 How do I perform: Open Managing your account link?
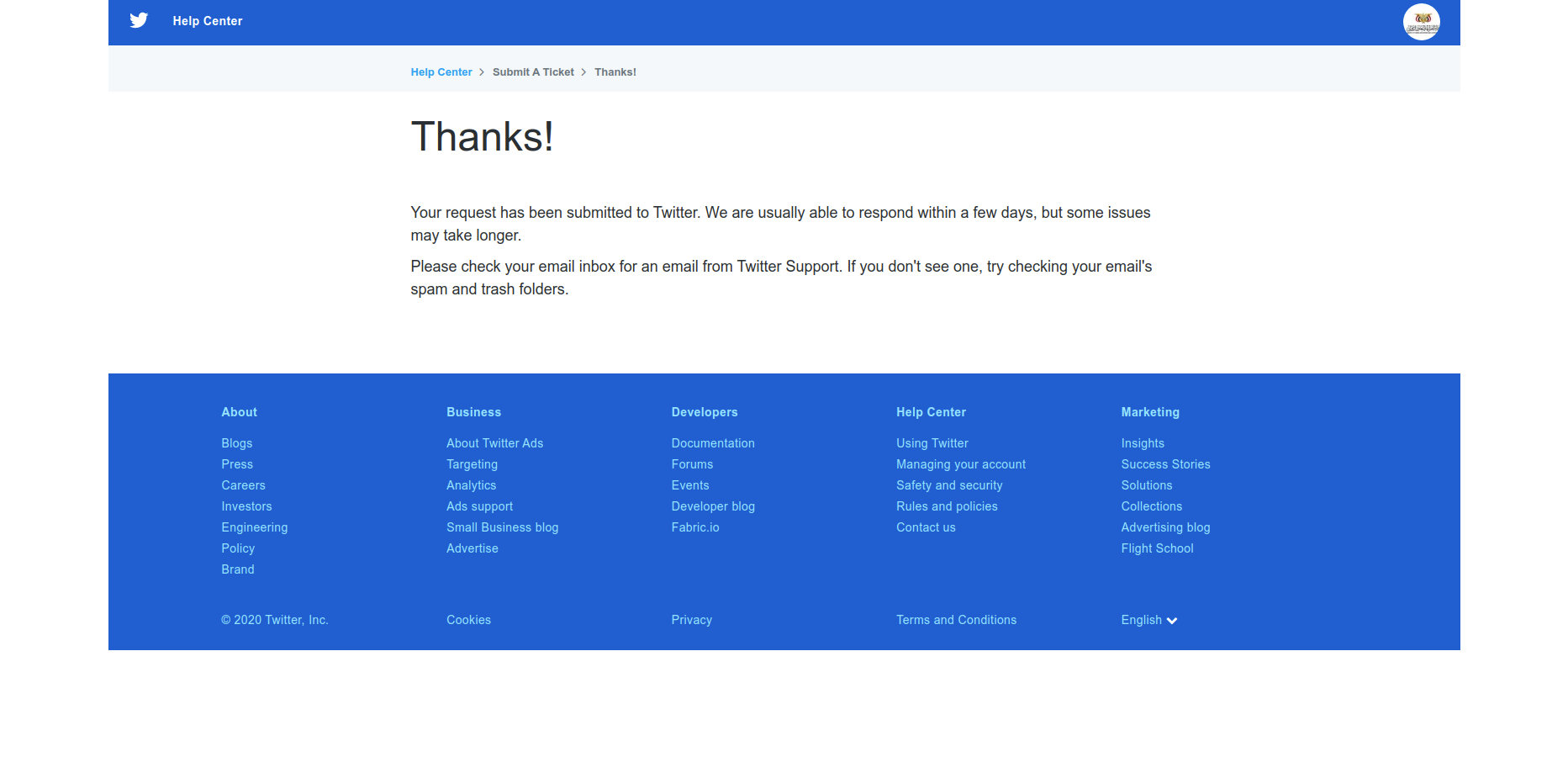click(961, 464)
